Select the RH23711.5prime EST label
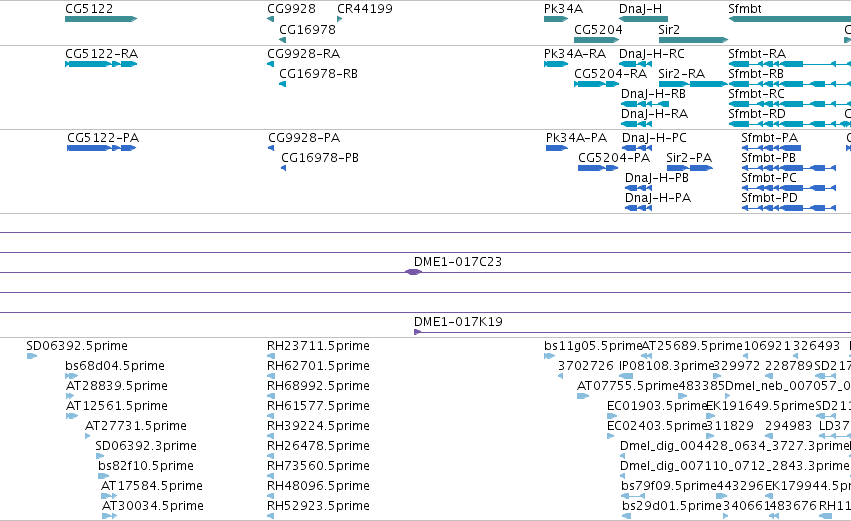Screen dimensions: 851x521 pos(318,346)
